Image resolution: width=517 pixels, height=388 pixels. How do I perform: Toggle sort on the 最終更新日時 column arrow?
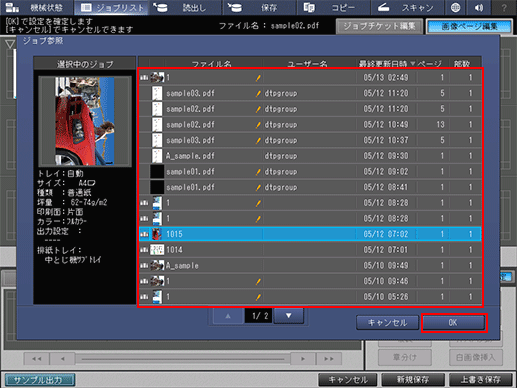413,63
